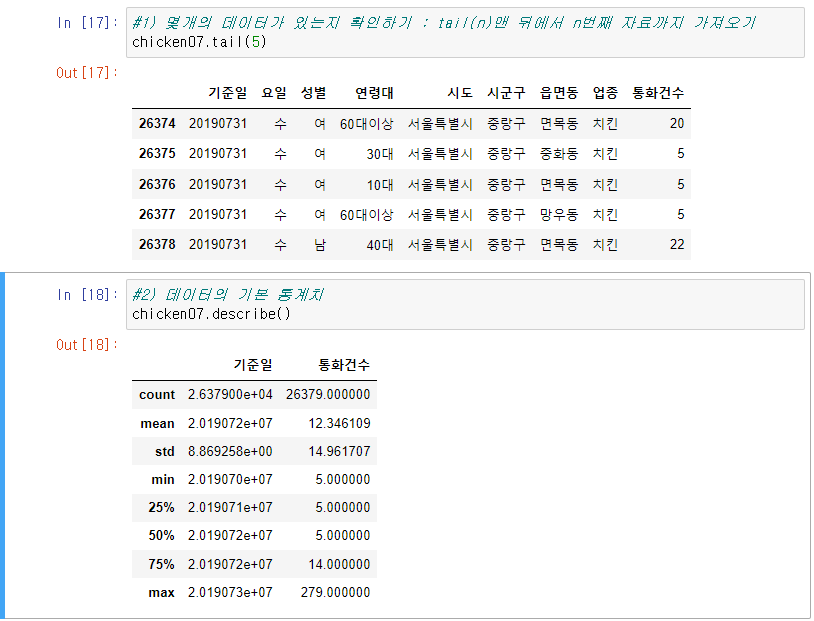Click the call count 22 cell
The image size is (814, 621).
click(676, 245)
